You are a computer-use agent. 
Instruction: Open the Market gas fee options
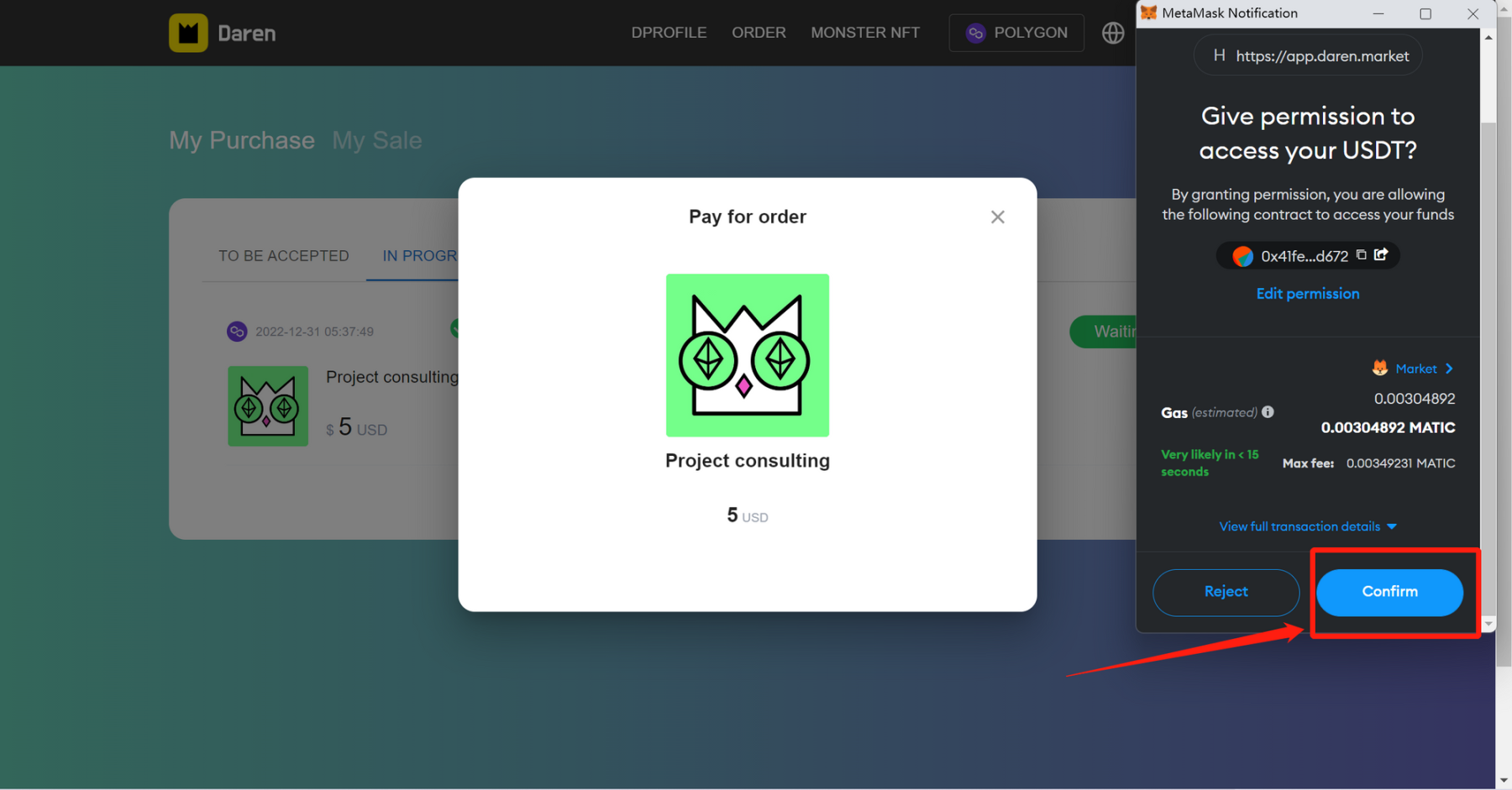point(1415,369)
